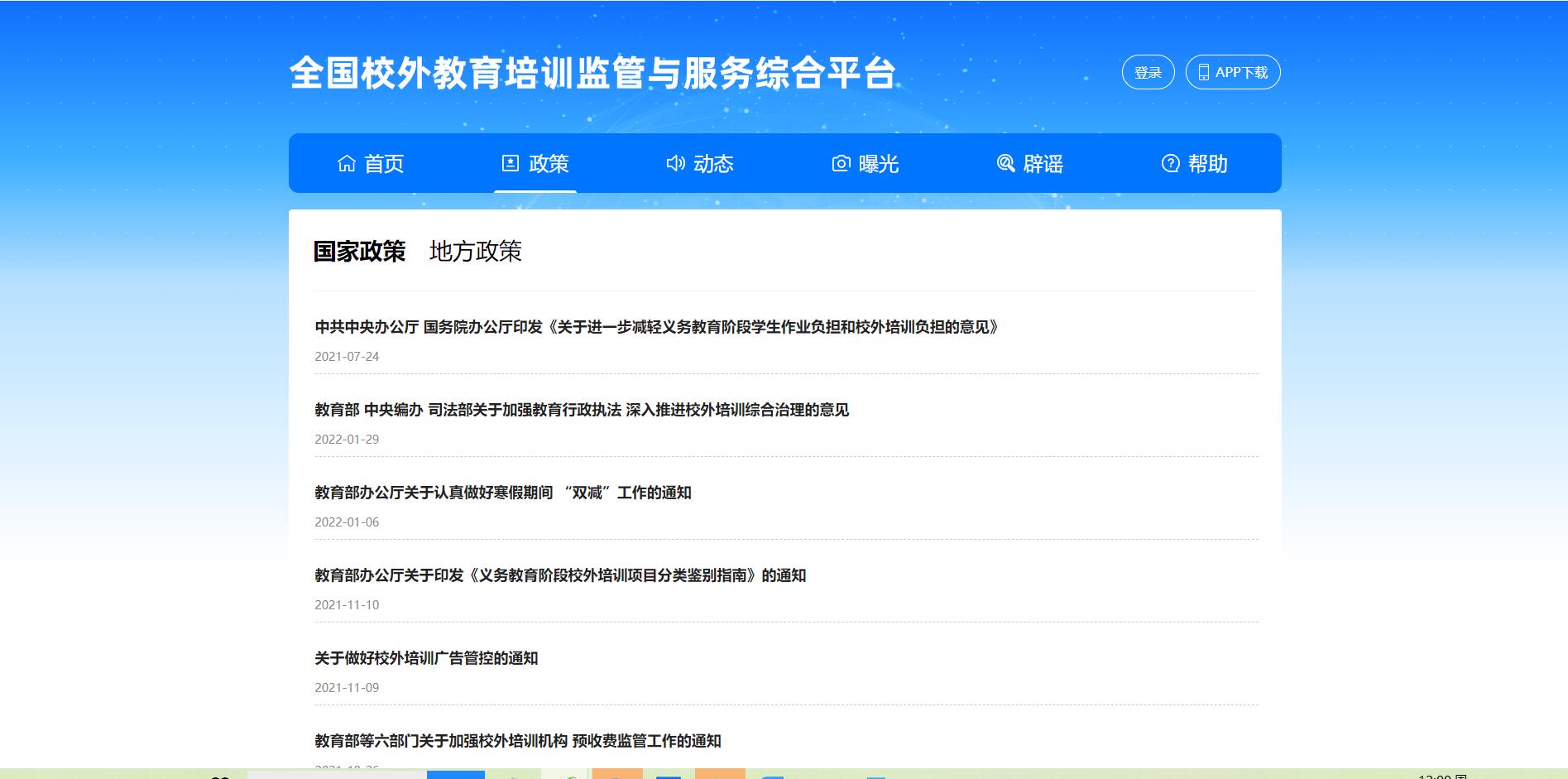
Task: Switch to the 地方政策 tab
Action: pos(475,252)
